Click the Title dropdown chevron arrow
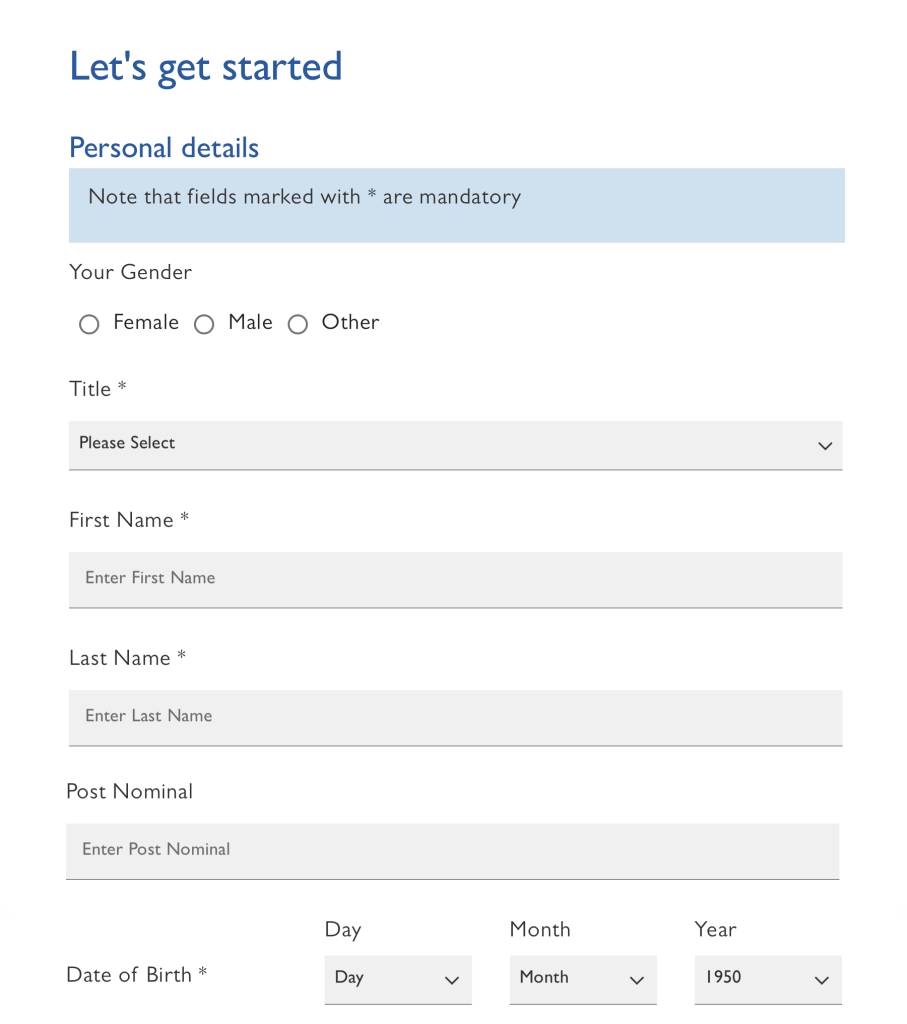This screenshot has width=907, height=1024. pyautogui.click(x=825, y=446)
